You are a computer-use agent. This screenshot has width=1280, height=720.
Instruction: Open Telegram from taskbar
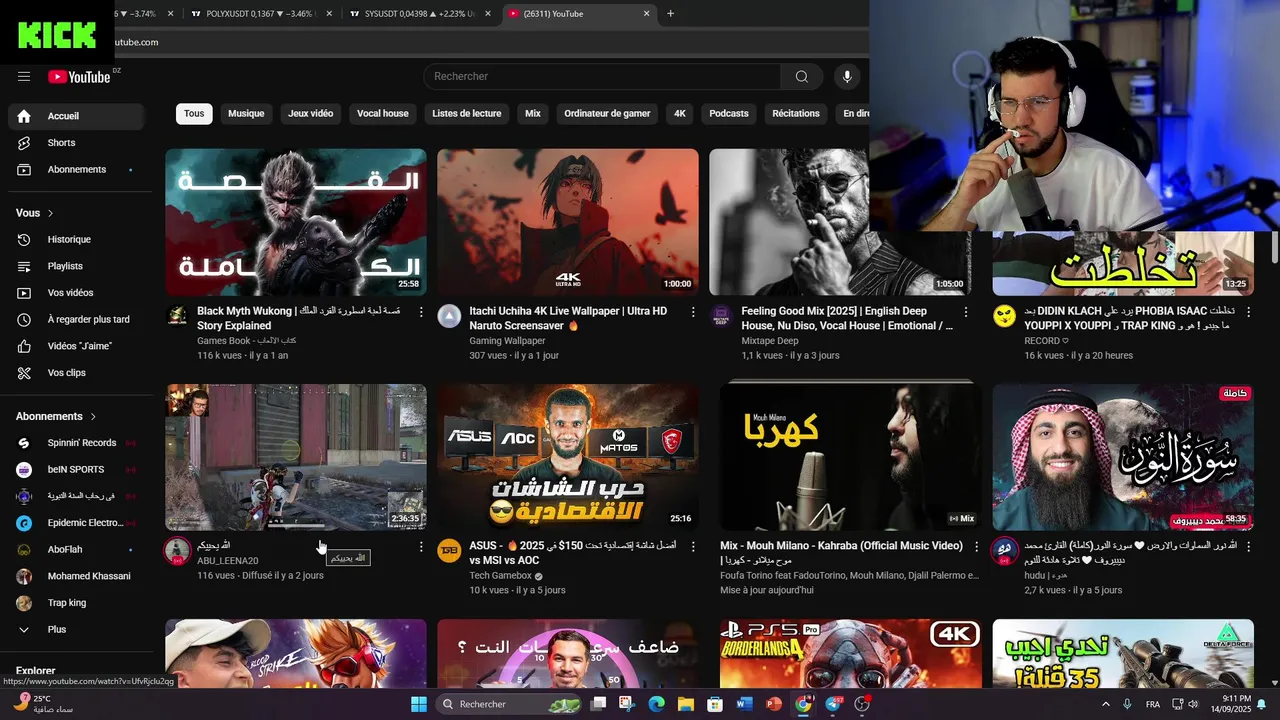(x=833, y=704)
